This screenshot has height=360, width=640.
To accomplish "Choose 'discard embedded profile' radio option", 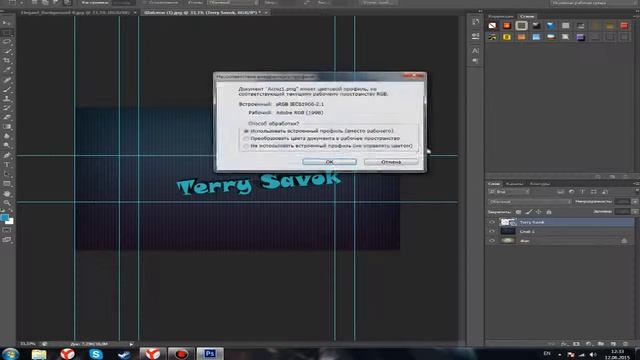I will pos(246,146).
